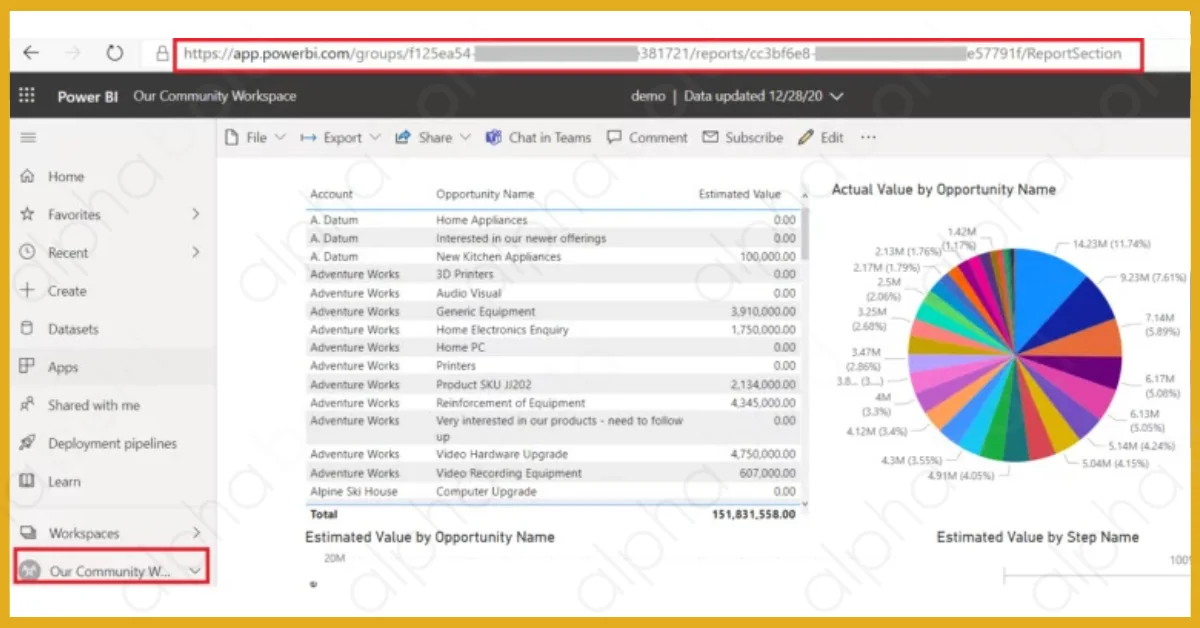
Task: Expand Our Community Workspace chevron
Action: (x=196, y=571)
